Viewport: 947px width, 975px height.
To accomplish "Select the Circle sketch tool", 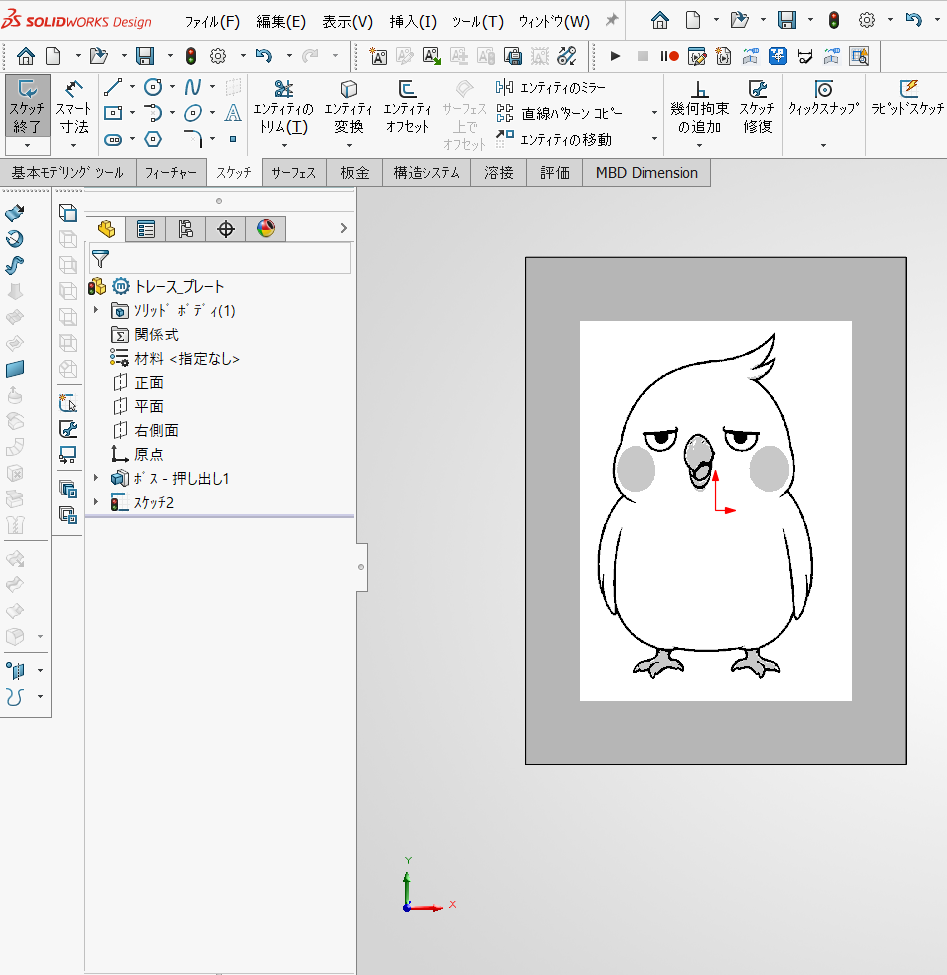I will (153, 87).
